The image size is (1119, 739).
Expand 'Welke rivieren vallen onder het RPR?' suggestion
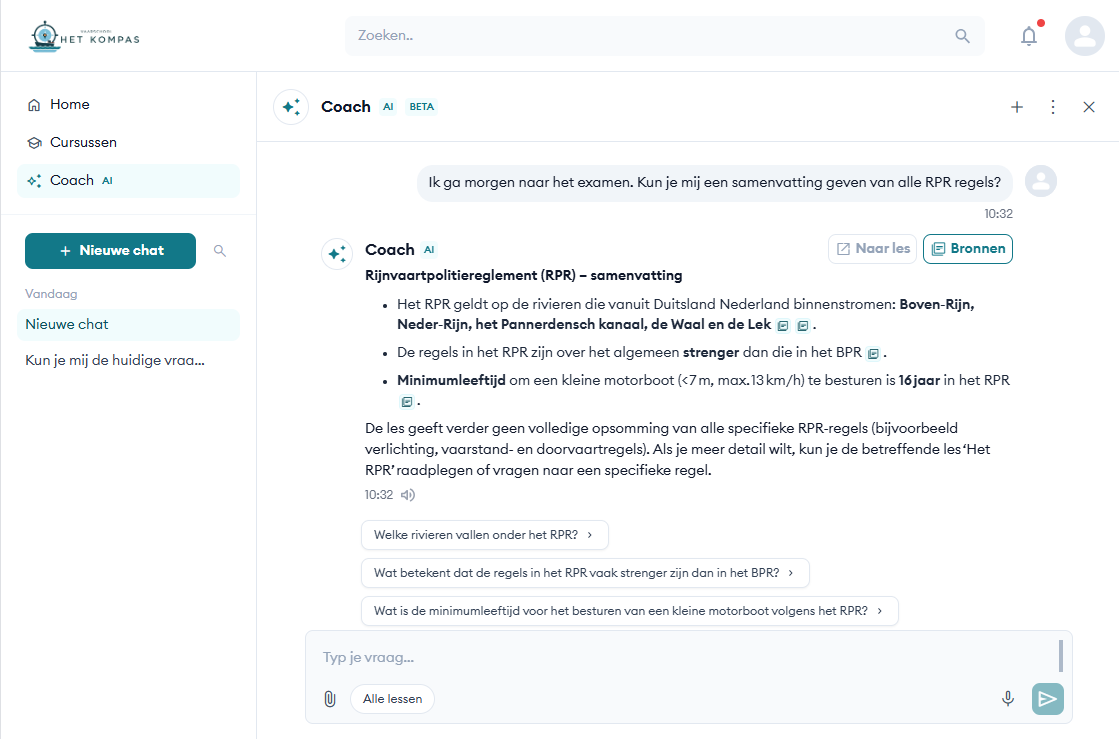pyautogui.click(x=484, y=535)
